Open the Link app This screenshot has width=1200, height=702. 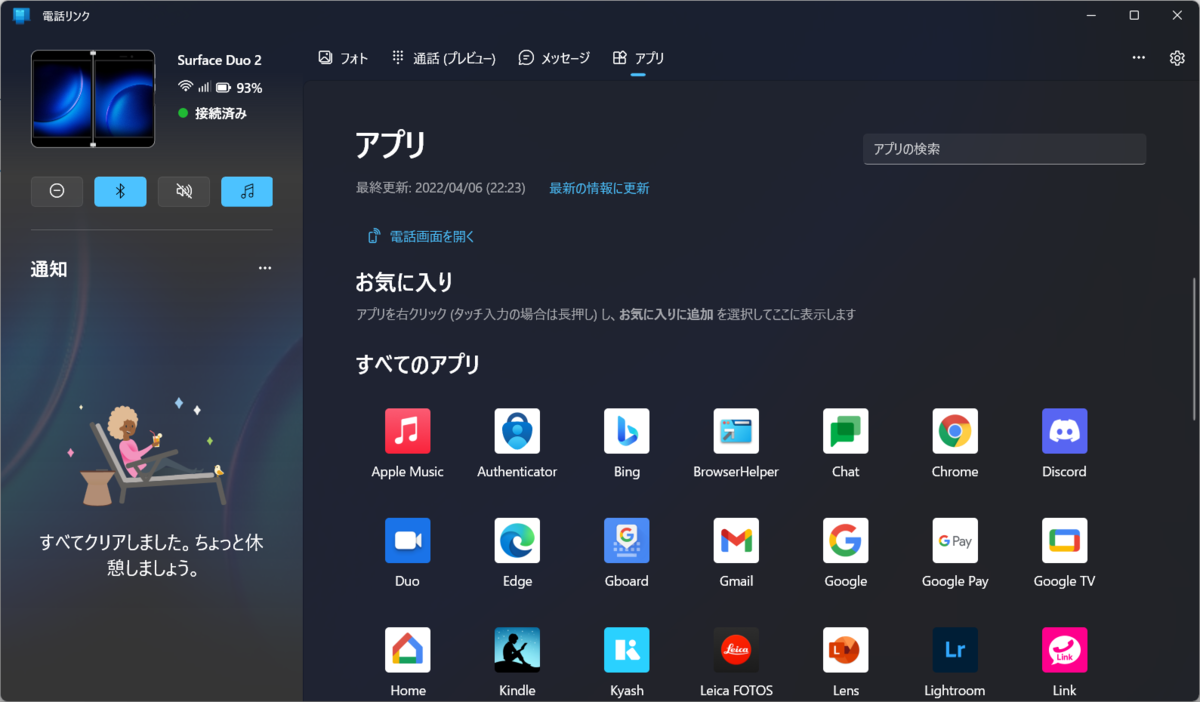coord(1064,650)
